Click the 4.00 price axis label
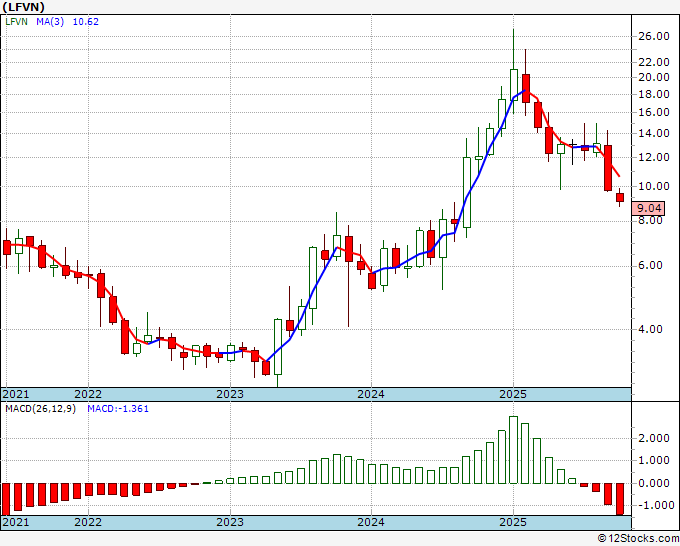Viewport: 680px width, 546px height. [x=652, y=329]
